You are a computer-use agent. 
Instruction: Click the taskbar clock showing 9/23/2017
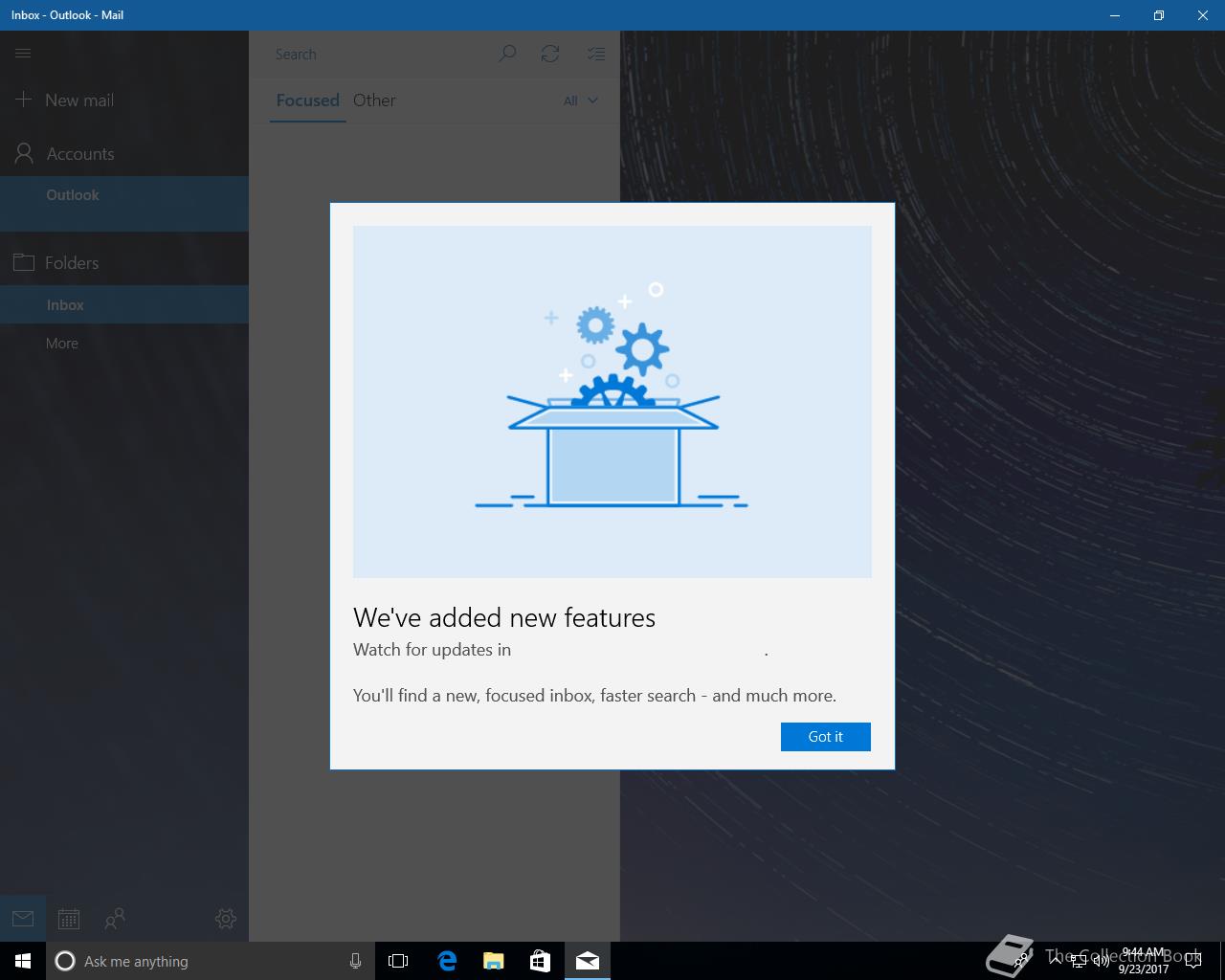click(x=1144, y=961)
